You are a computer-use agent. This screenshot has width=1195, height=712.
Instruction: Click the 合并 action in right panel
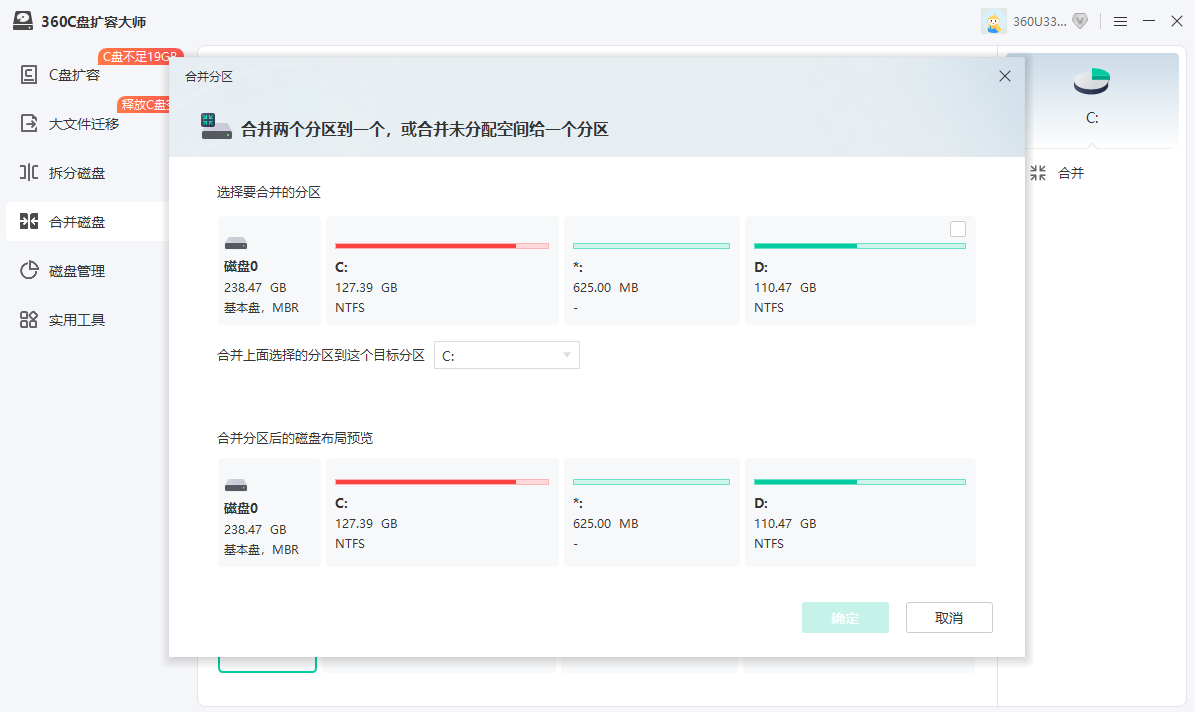pos(1071,173)
